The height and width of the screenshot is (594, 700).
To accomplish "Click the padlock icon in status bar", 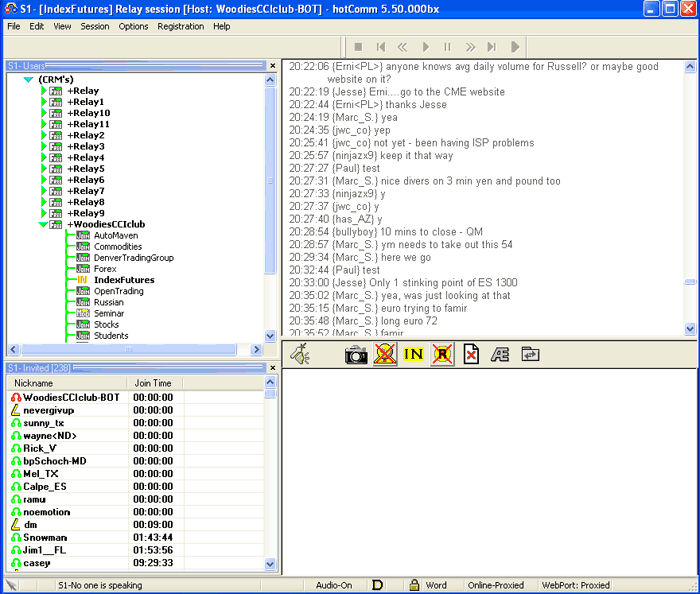I will point(413,585).
